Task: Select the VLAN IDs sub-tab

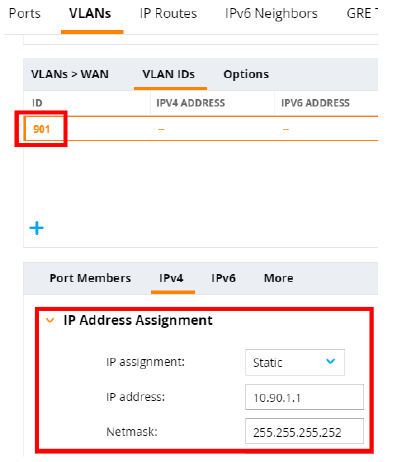Action: [169, 74]
